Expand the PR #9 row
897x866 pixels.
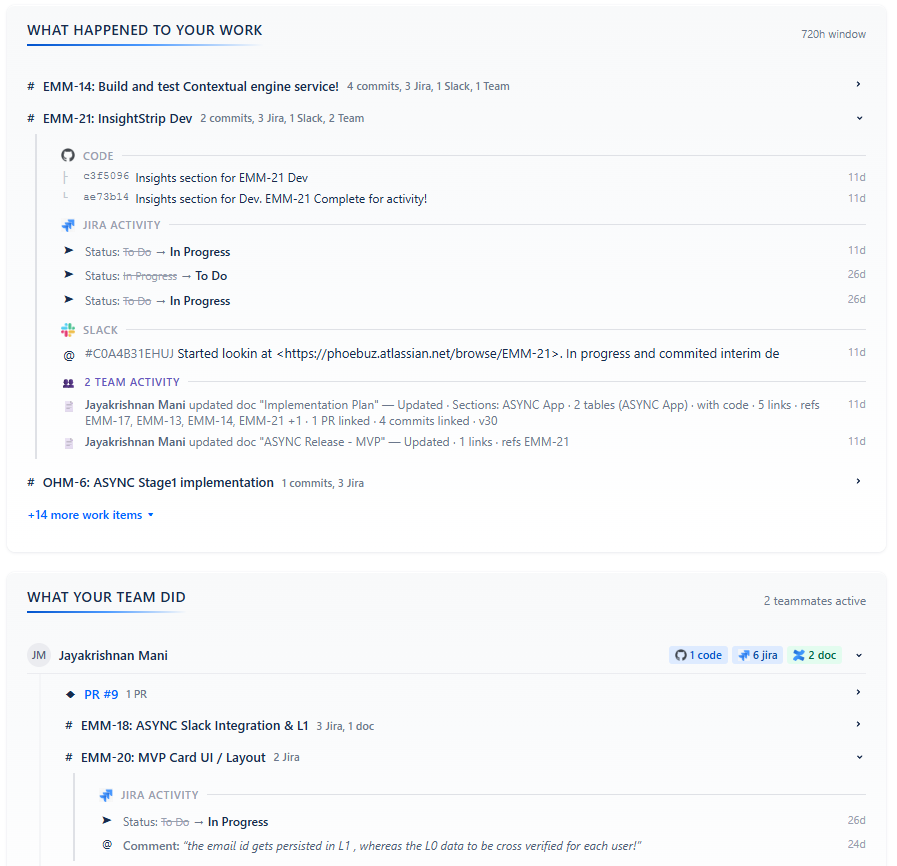(857, 692)
